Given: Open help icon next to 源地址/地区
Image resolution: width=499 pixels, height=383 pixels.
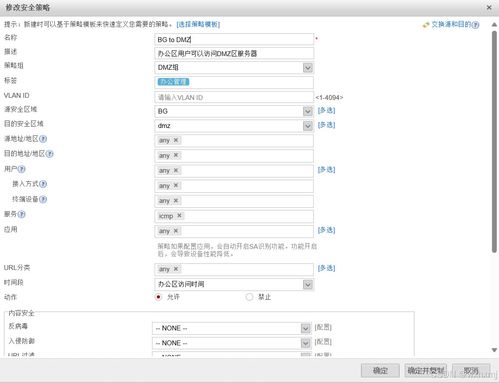Looking at the screenshot, I should (43, 139).
